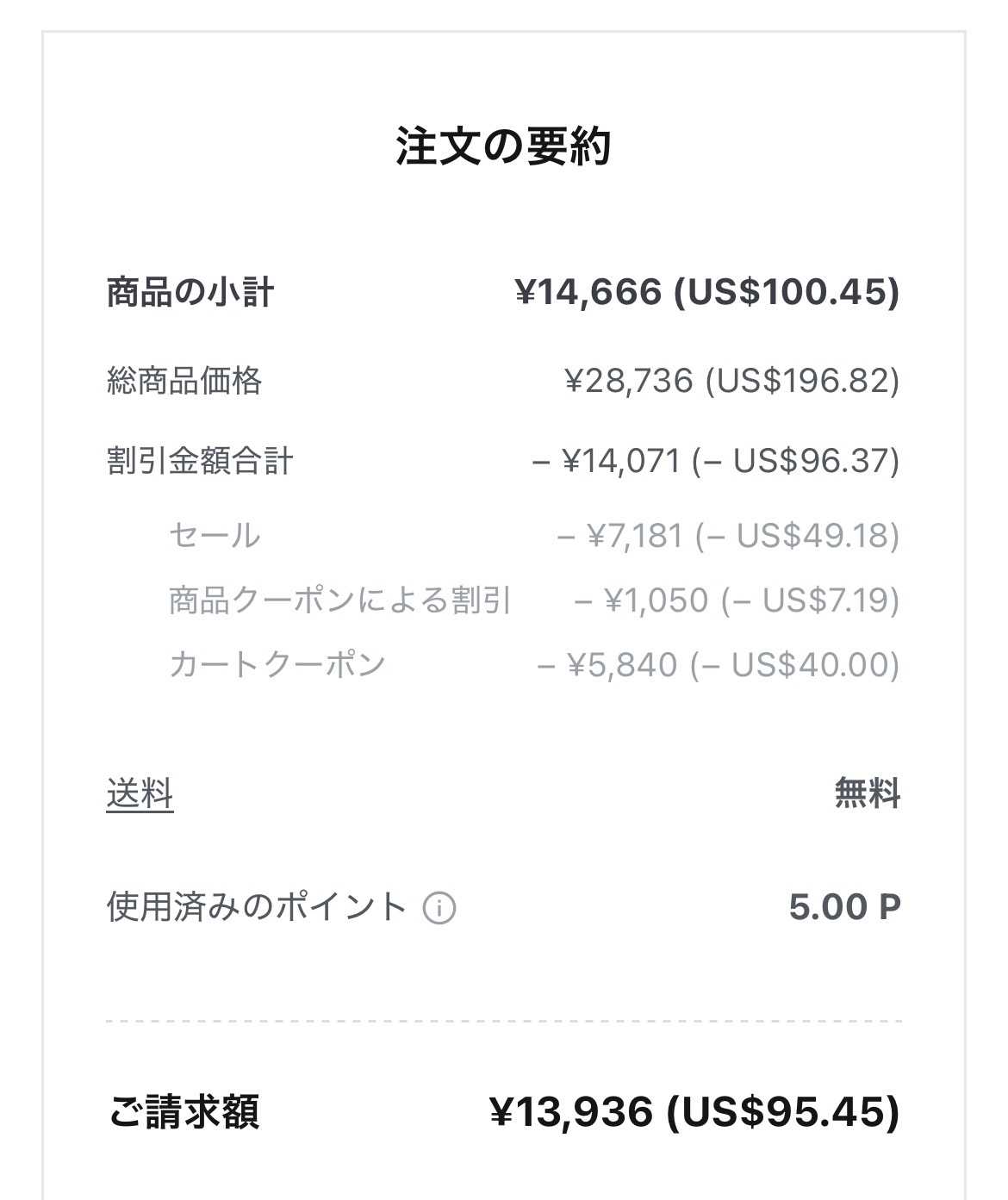Screen dimensions: 1008x1200
Task: Click the – ¥7,181 sale discount value
Action: click(727, 535)
